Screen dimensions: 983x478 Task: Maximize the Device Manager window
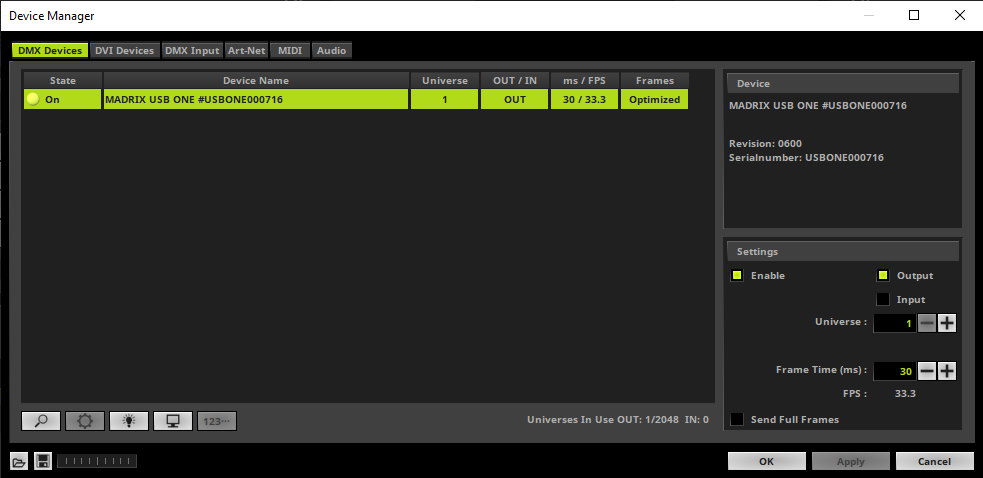(x=914, y=15)
